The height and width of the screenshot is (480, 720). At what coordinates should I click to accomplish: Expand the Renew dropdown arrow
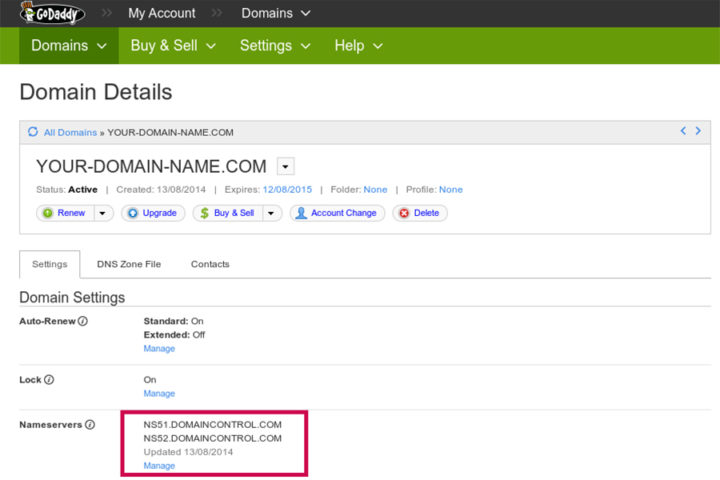[x=103, y=213]
